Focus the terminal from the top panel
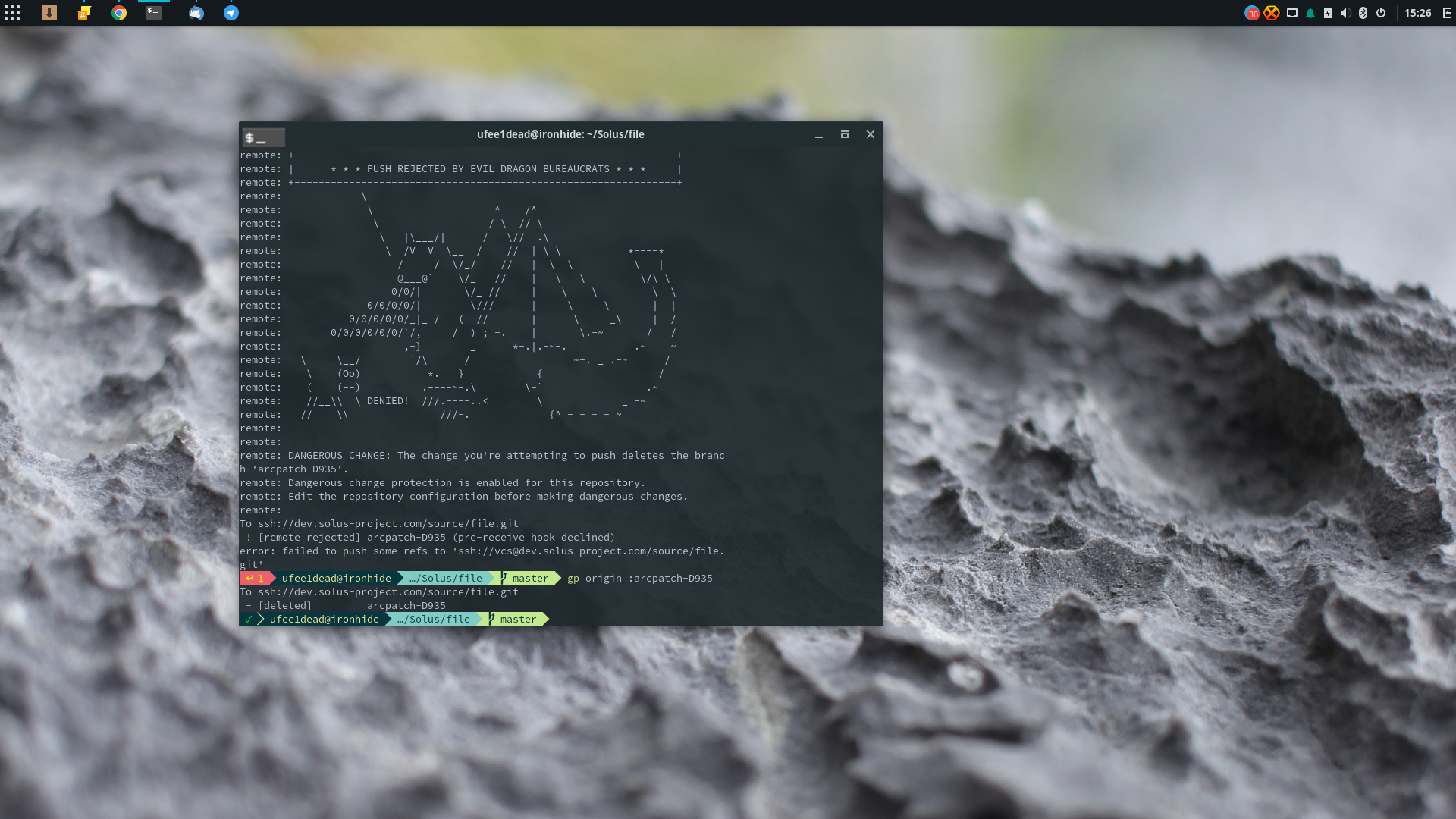 [154, 13]
